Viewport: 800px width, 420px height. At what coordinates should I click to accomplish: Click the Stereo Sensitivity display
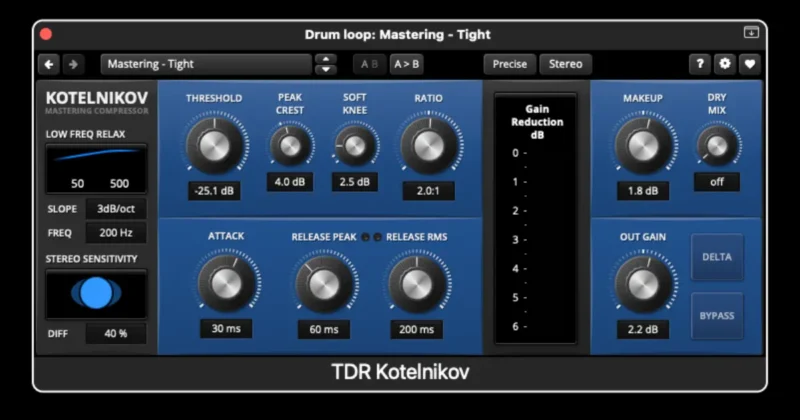[x=96, y=294]
